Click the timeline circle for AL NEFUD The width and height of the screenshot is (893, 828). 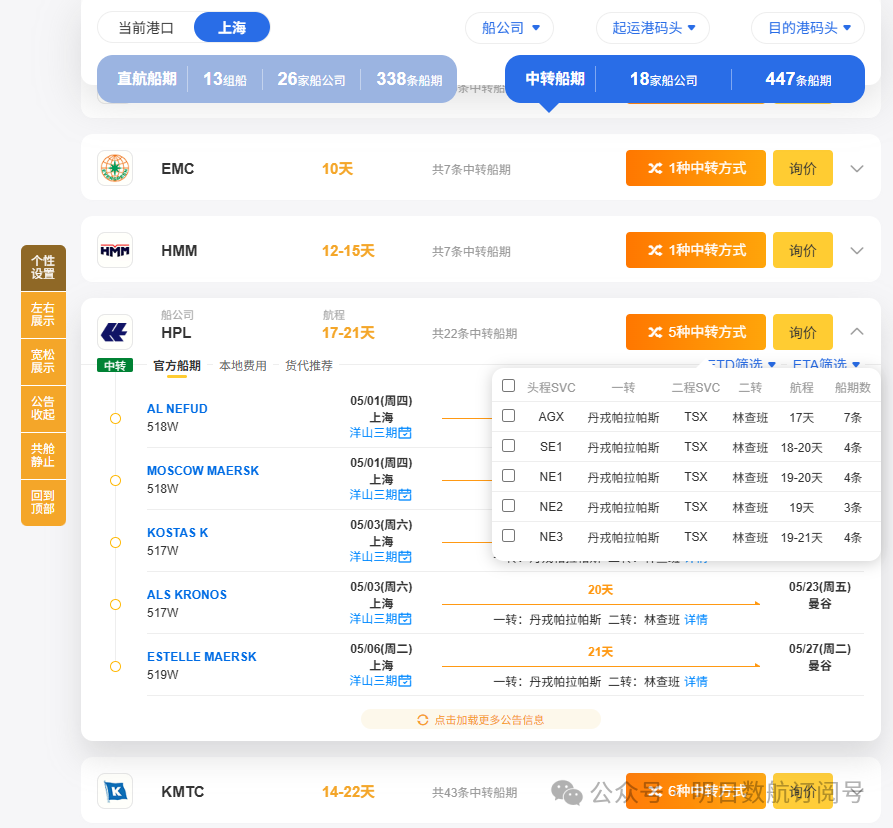point(116,419)
